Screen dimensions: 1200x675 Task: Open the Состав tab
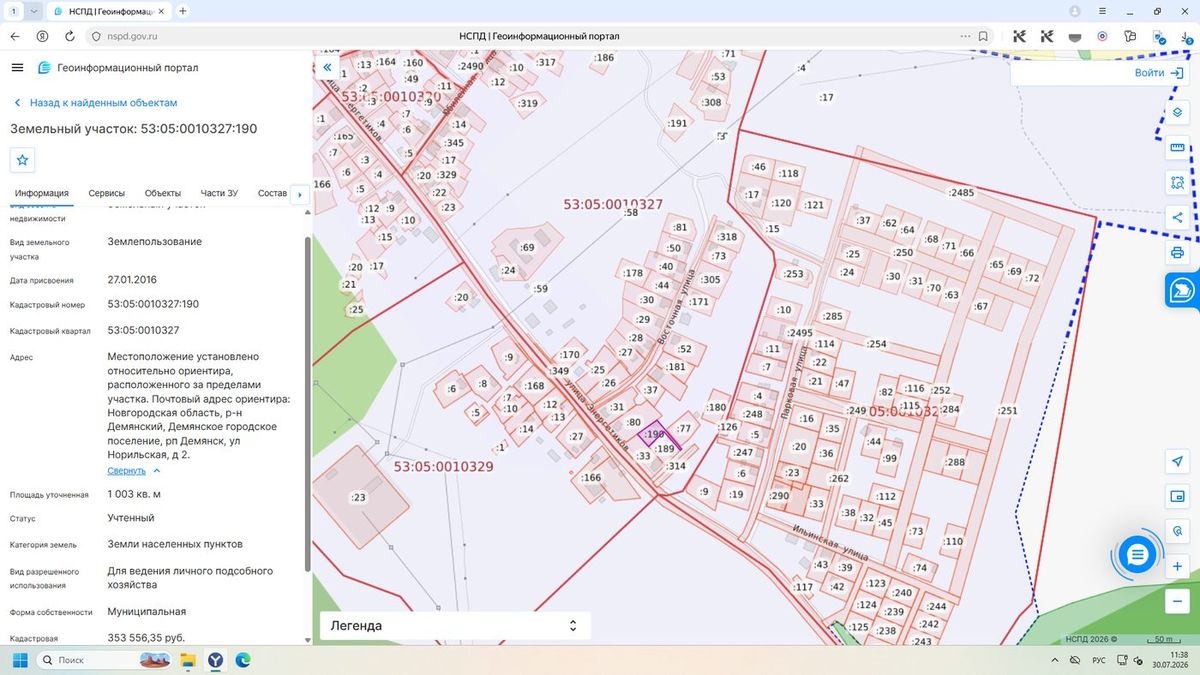pyautogui.click(x=272, y=193)
